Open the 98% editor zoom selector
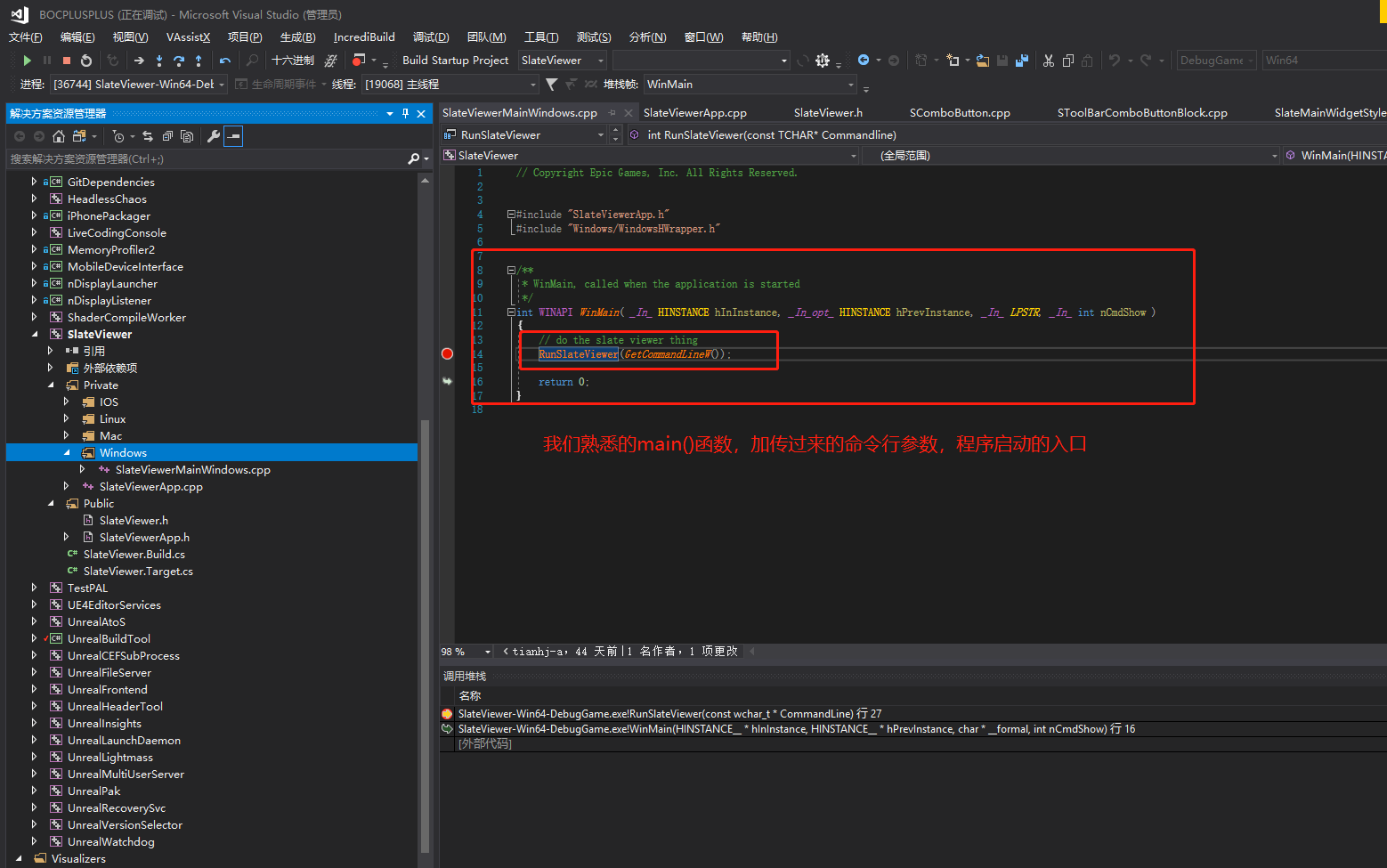This screenshot has width=1387, height=868. pyautogui.click(x=456, y=651)
